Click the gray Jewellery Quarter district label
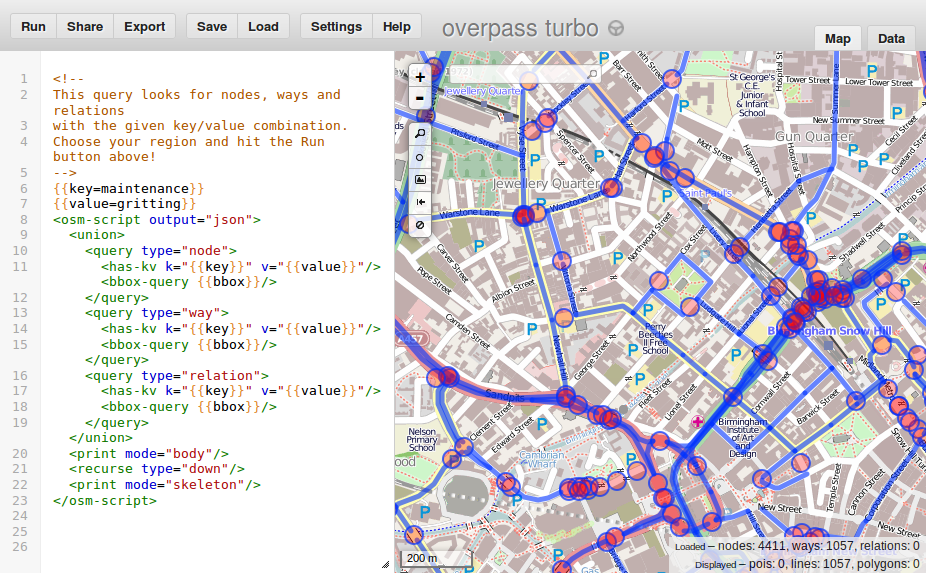Screen dimensions: 926x573 tap(546, 184)
